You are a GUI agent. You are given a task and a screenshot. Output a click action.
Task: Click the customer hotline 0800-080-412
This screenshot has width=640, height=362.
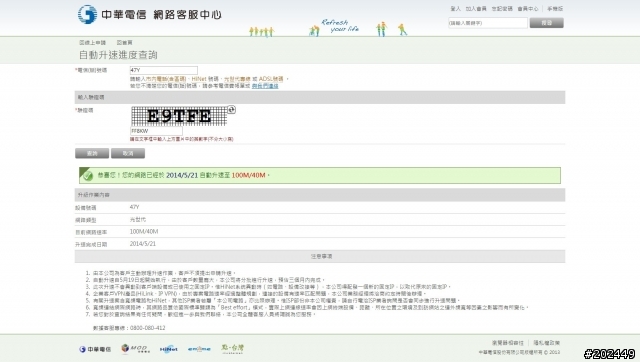148,328
